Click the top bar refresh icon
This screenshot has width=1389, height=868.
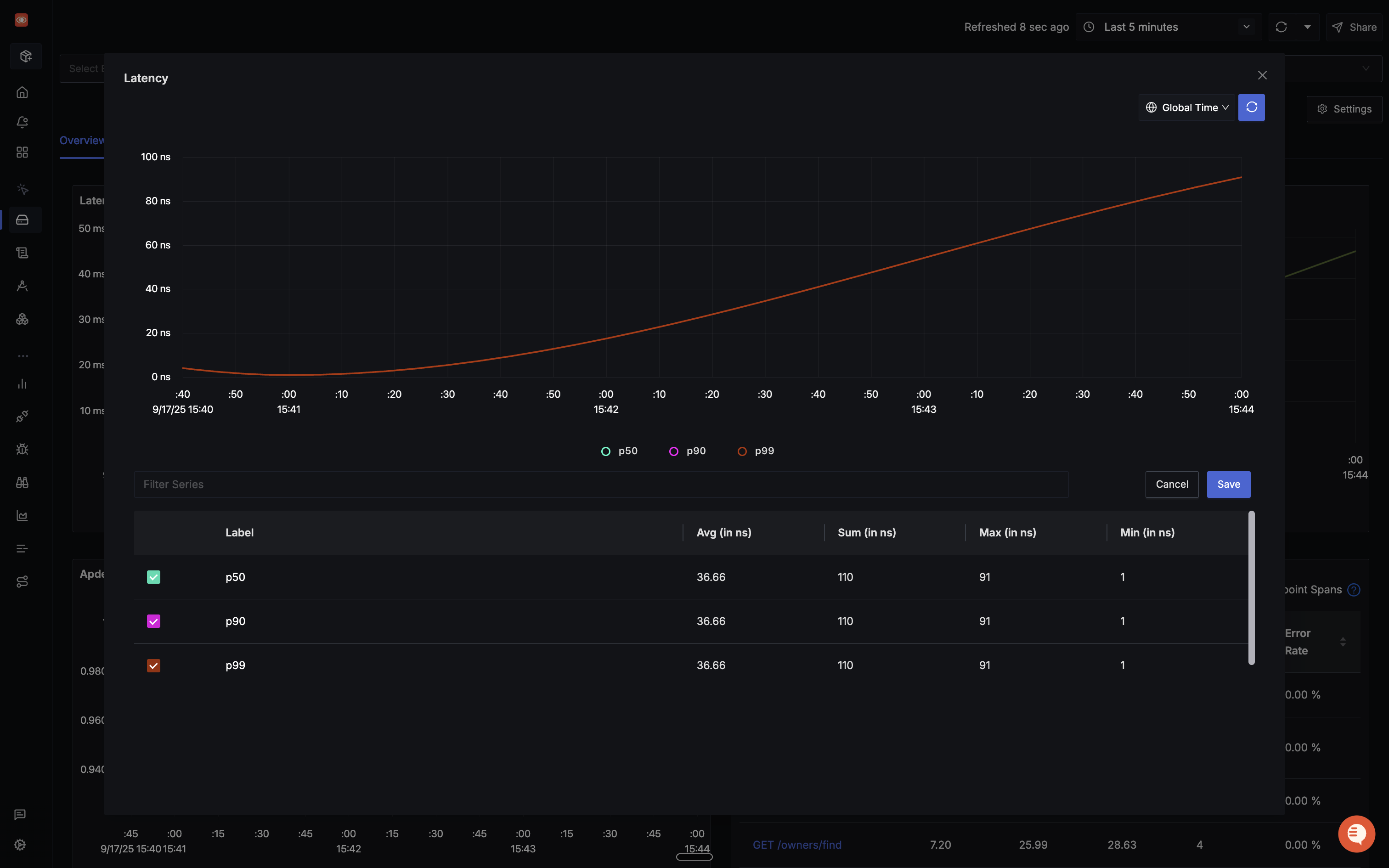[x=1281, y=27]
